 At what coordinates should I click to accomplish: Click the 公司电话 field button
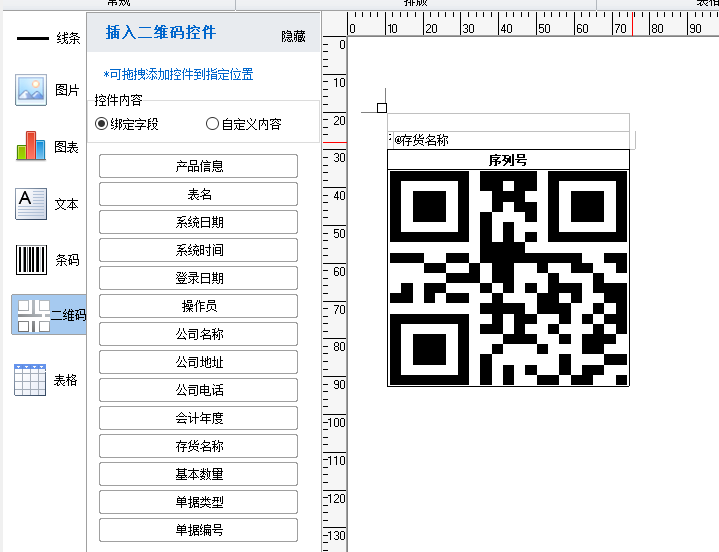tap(199, 390)
